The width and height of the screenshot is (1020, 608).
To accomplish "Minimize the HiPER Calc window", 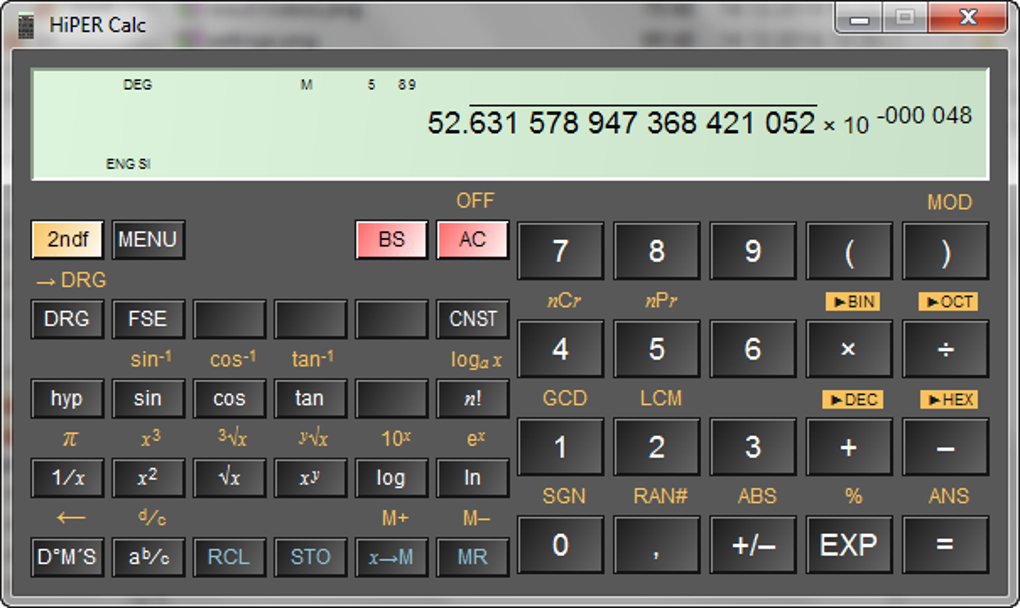I will 859,18.
